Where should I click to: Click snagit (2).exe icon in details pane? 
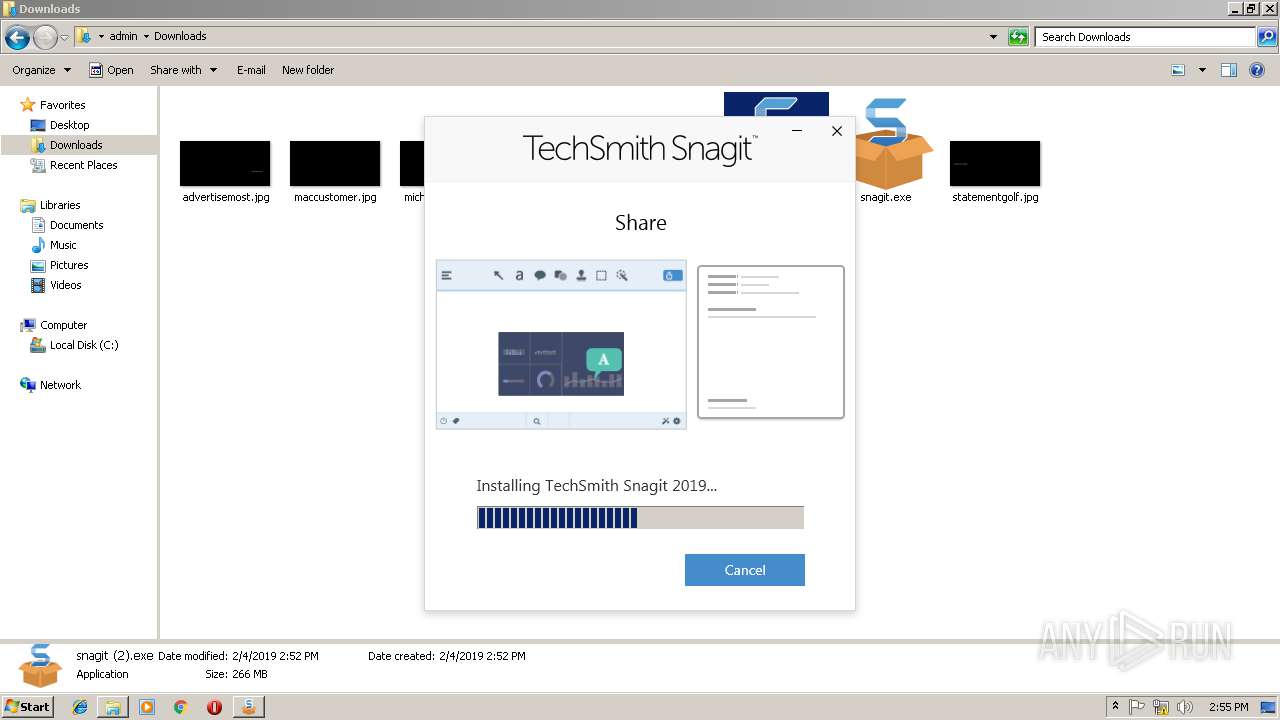[x=40, y=665]
